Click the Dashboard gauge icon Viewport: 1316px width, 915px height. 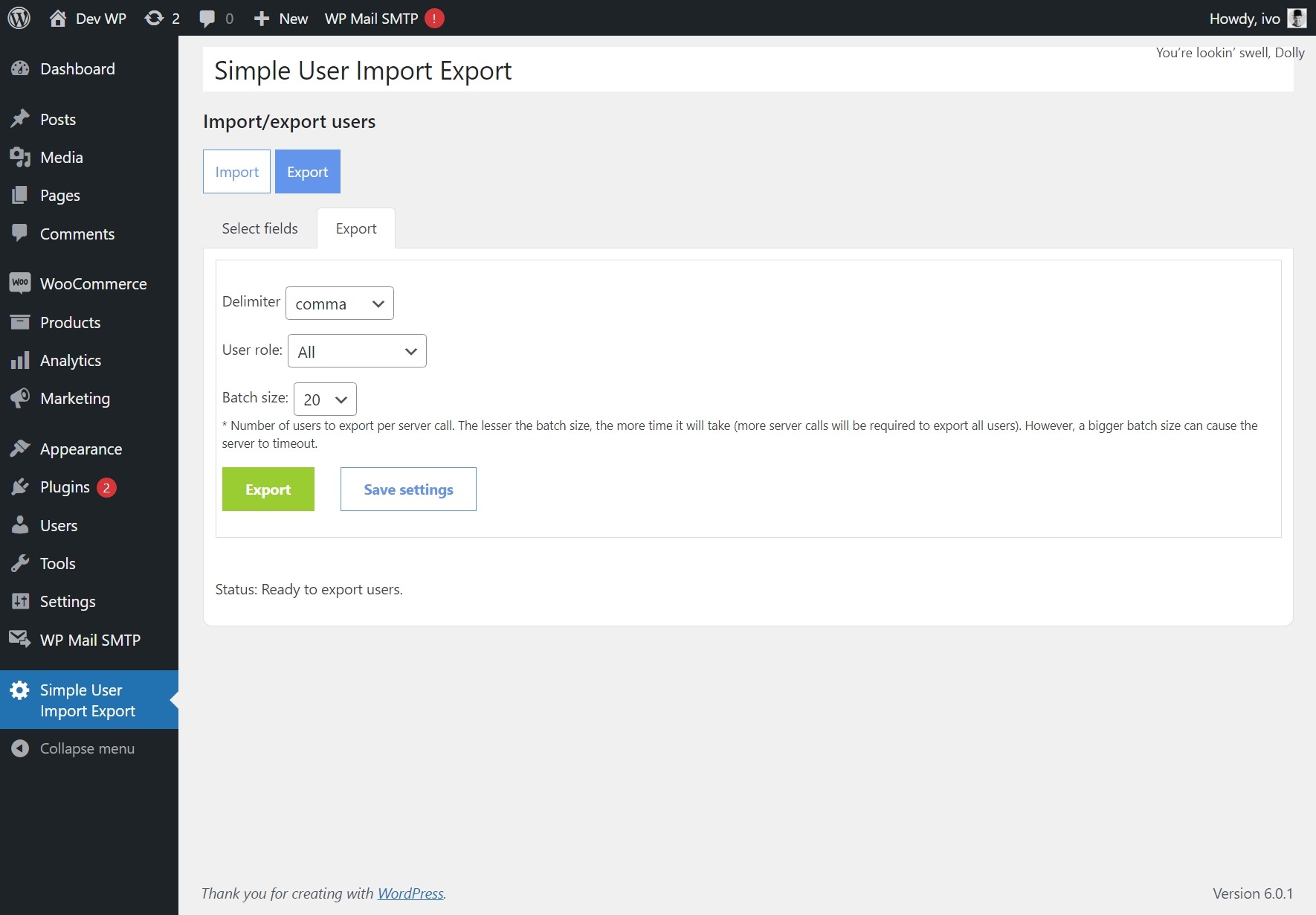tap(20, 68)
